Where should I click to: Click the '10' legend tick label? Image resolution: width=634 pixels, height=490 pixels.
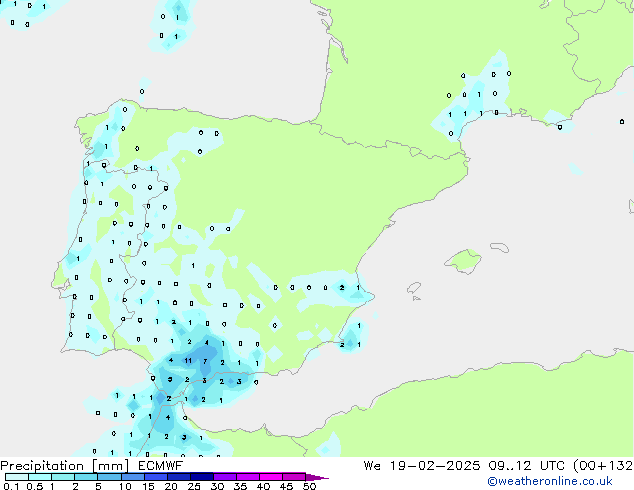click(x=125, y=486)
